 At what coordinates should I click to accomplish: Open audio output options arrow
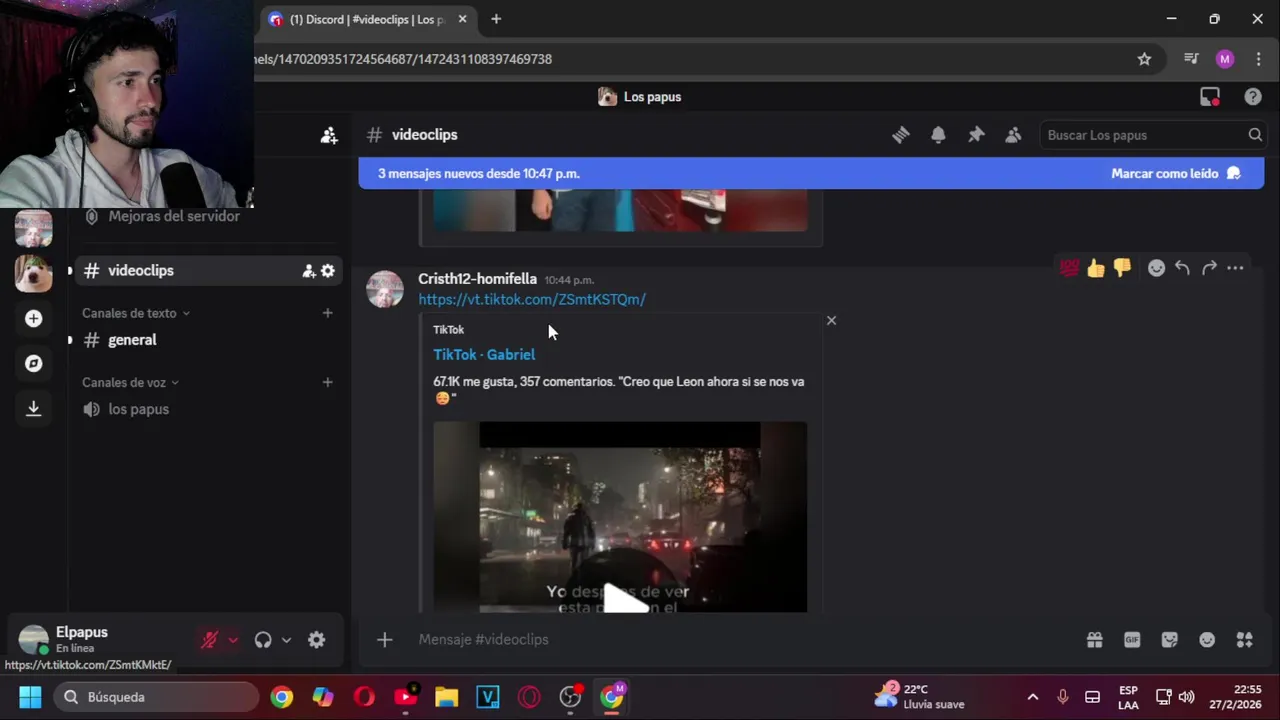click(286, 640)
